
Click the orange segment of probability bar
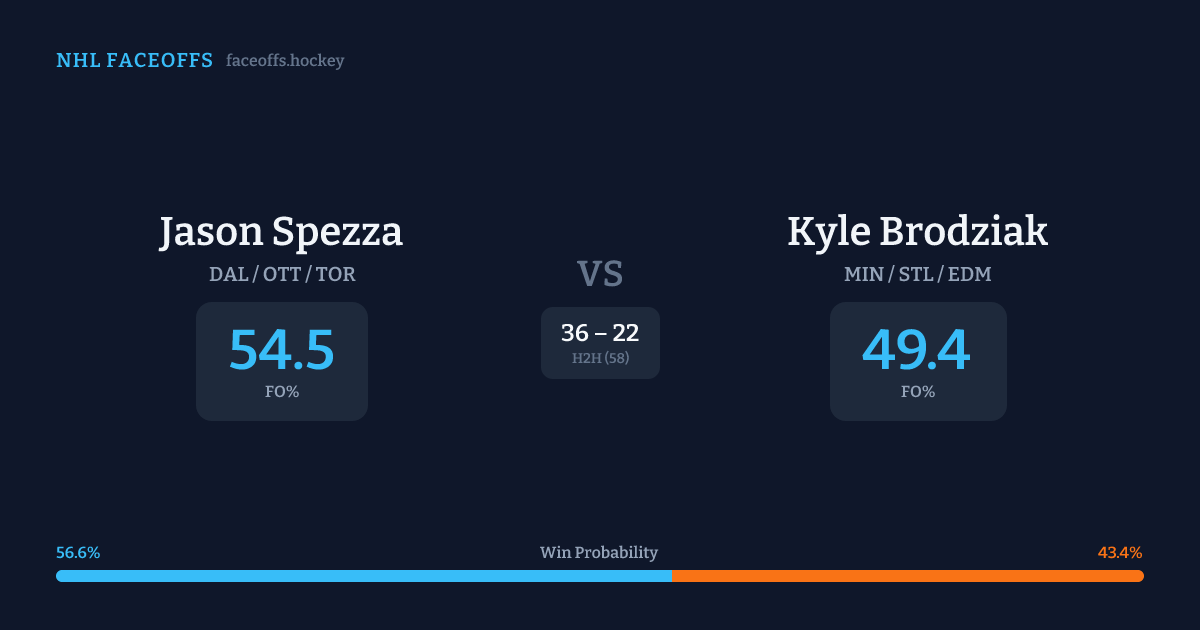[907, 576]
